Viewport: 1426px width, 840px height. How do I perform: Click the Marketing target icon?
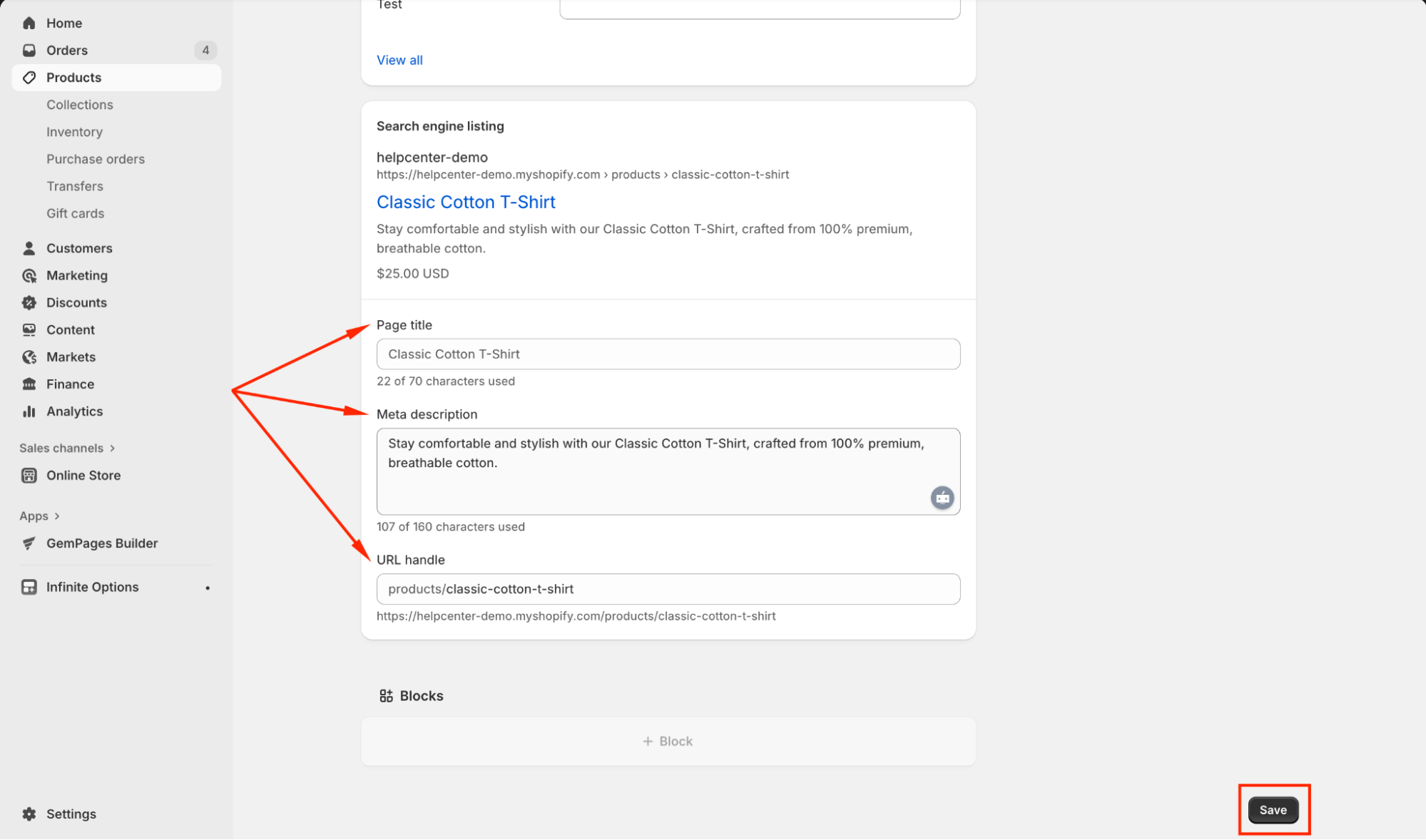click(x=29, y=275)
